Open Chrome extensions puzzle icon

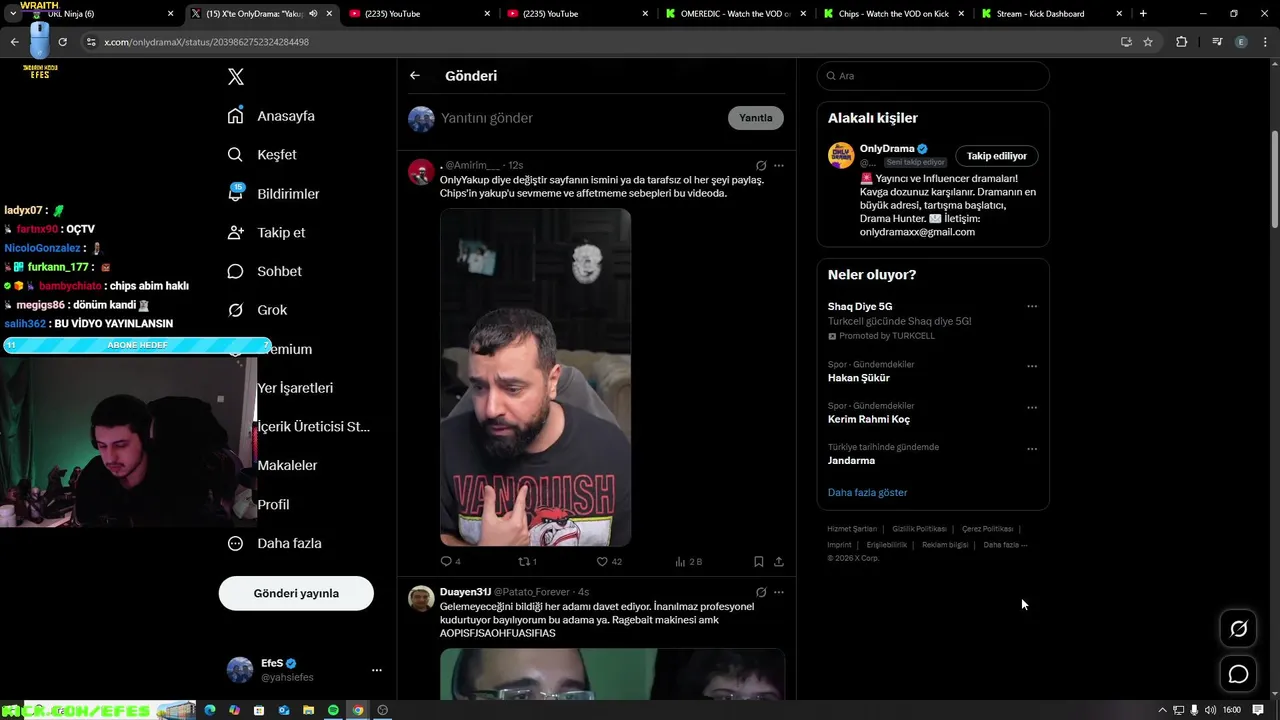tap(1182, 42)
